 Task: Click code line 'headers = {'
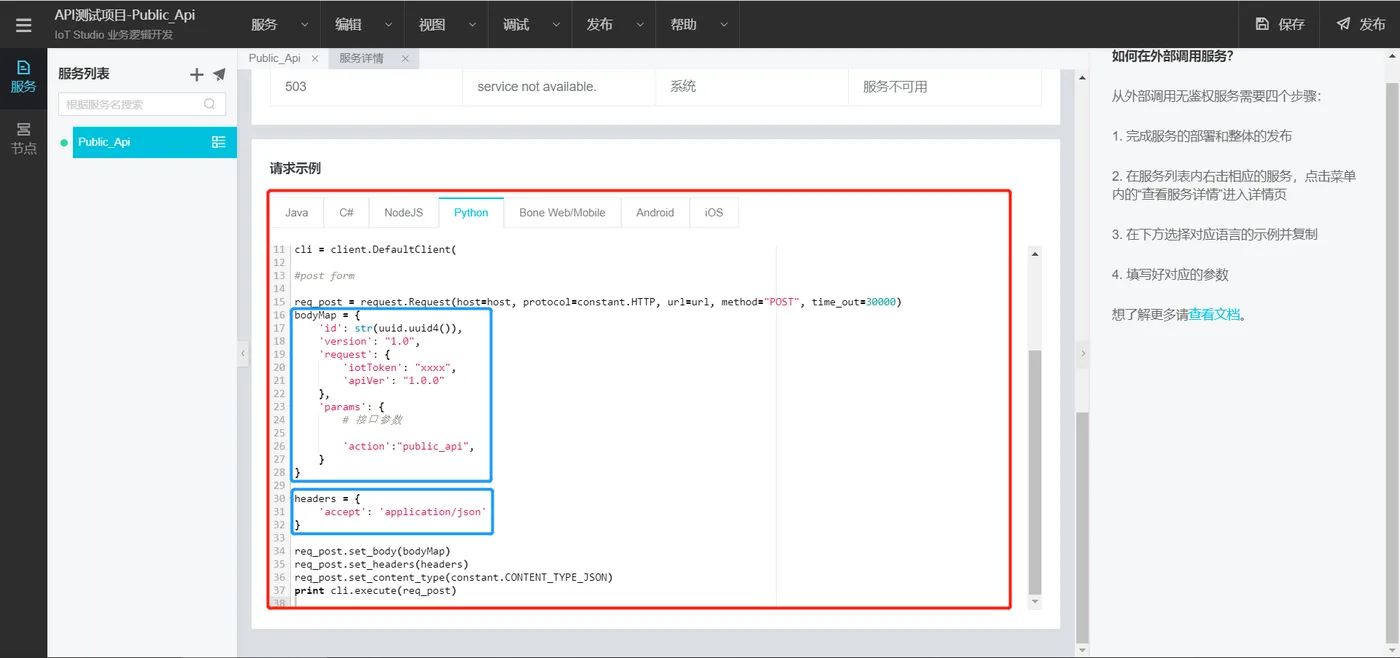(327, 498)
